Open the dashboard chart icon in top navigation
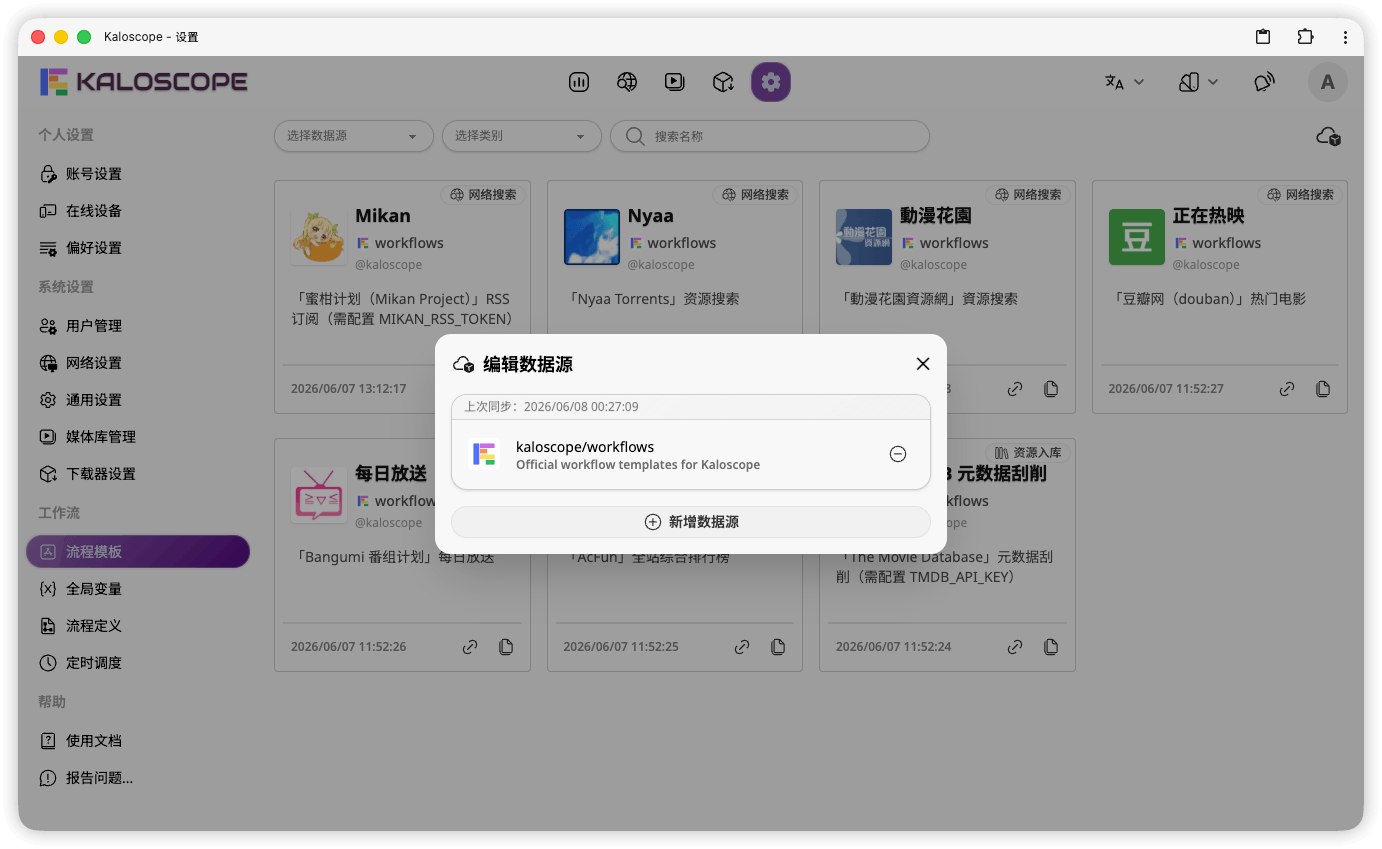Viewport: 1382px width, 849px height. click(578, 82)
